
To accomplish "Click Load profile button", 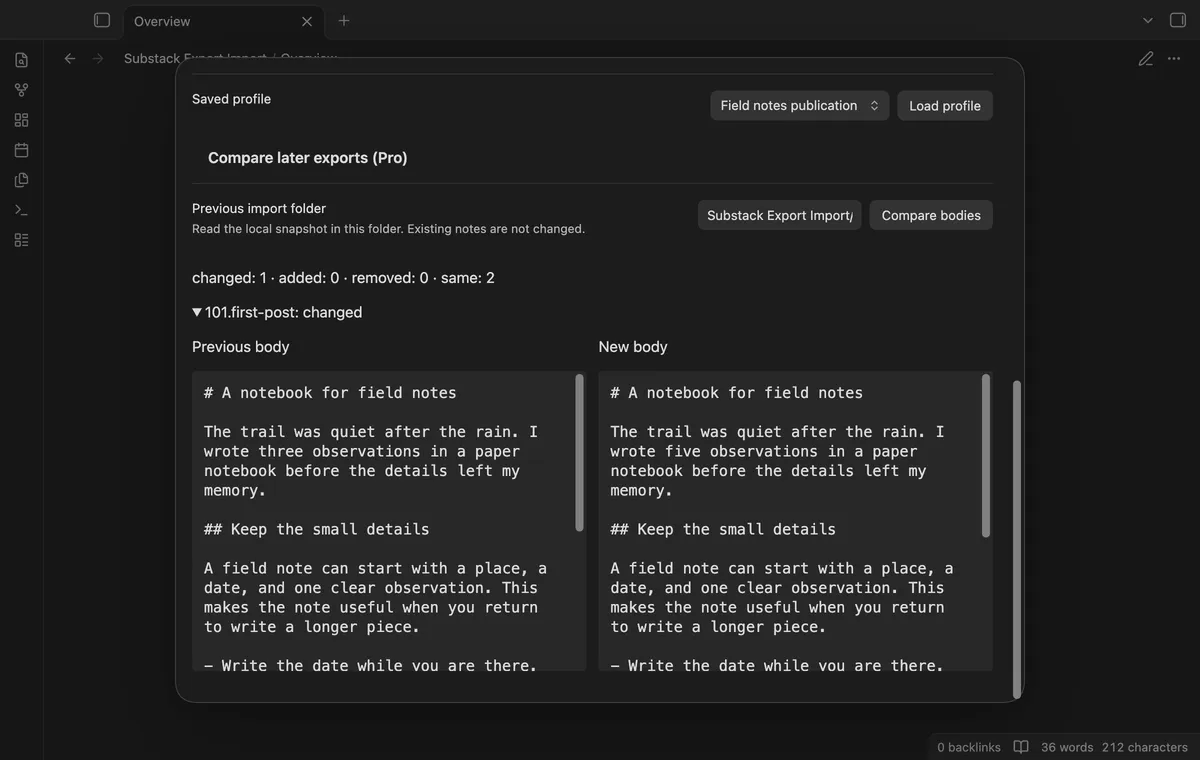I will (945, 106).
